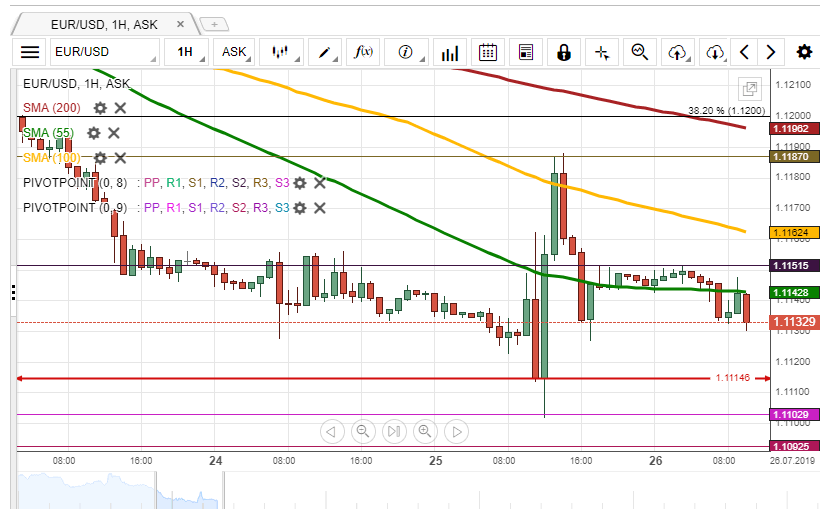The height and width of the screenshot is (509, 834).
Task: Select the red 1.11146 horizontal line label
Action: [x=732, y=378]
